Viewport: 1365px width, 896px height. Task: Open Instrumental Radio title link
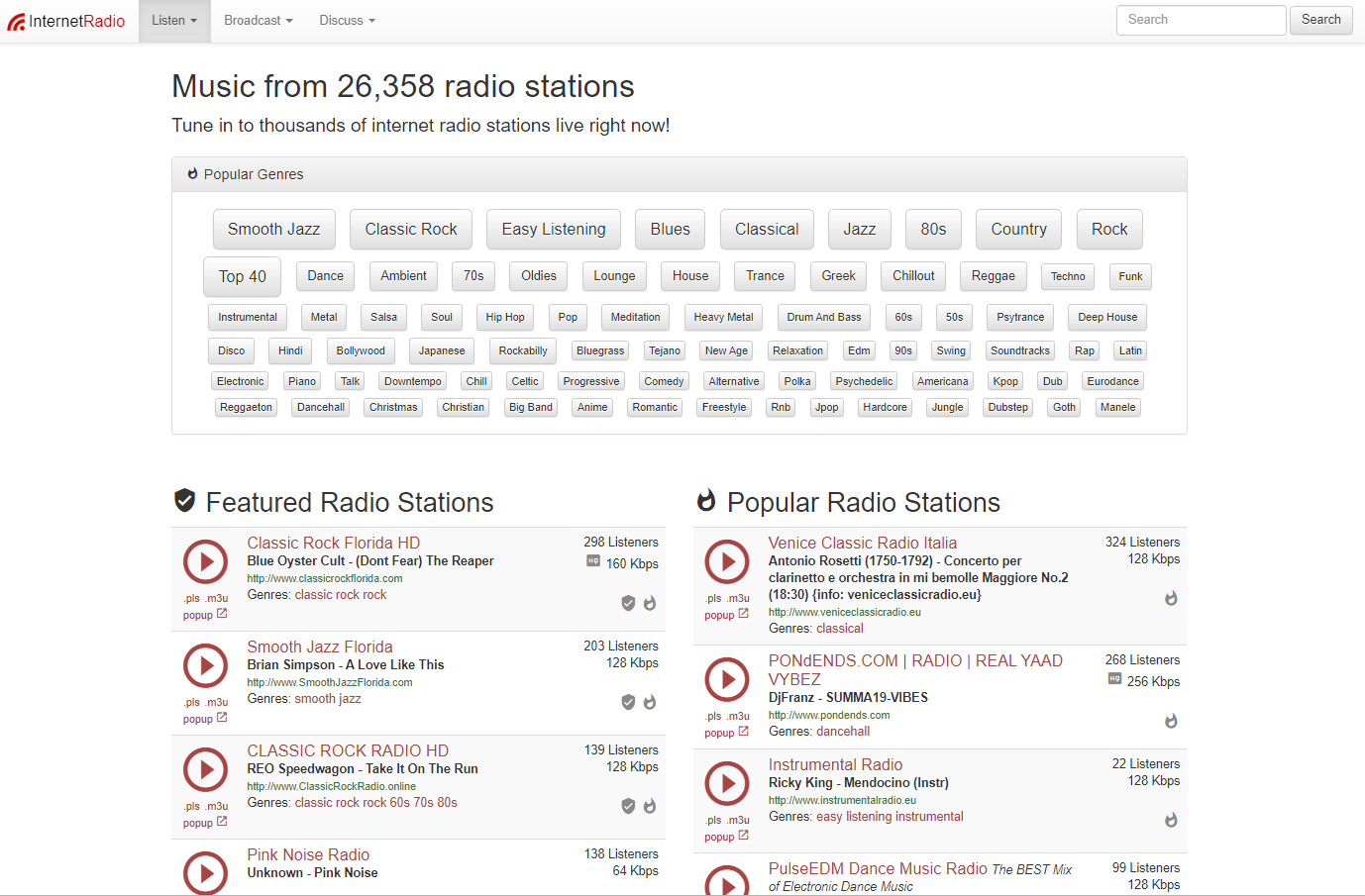(835, 764)
